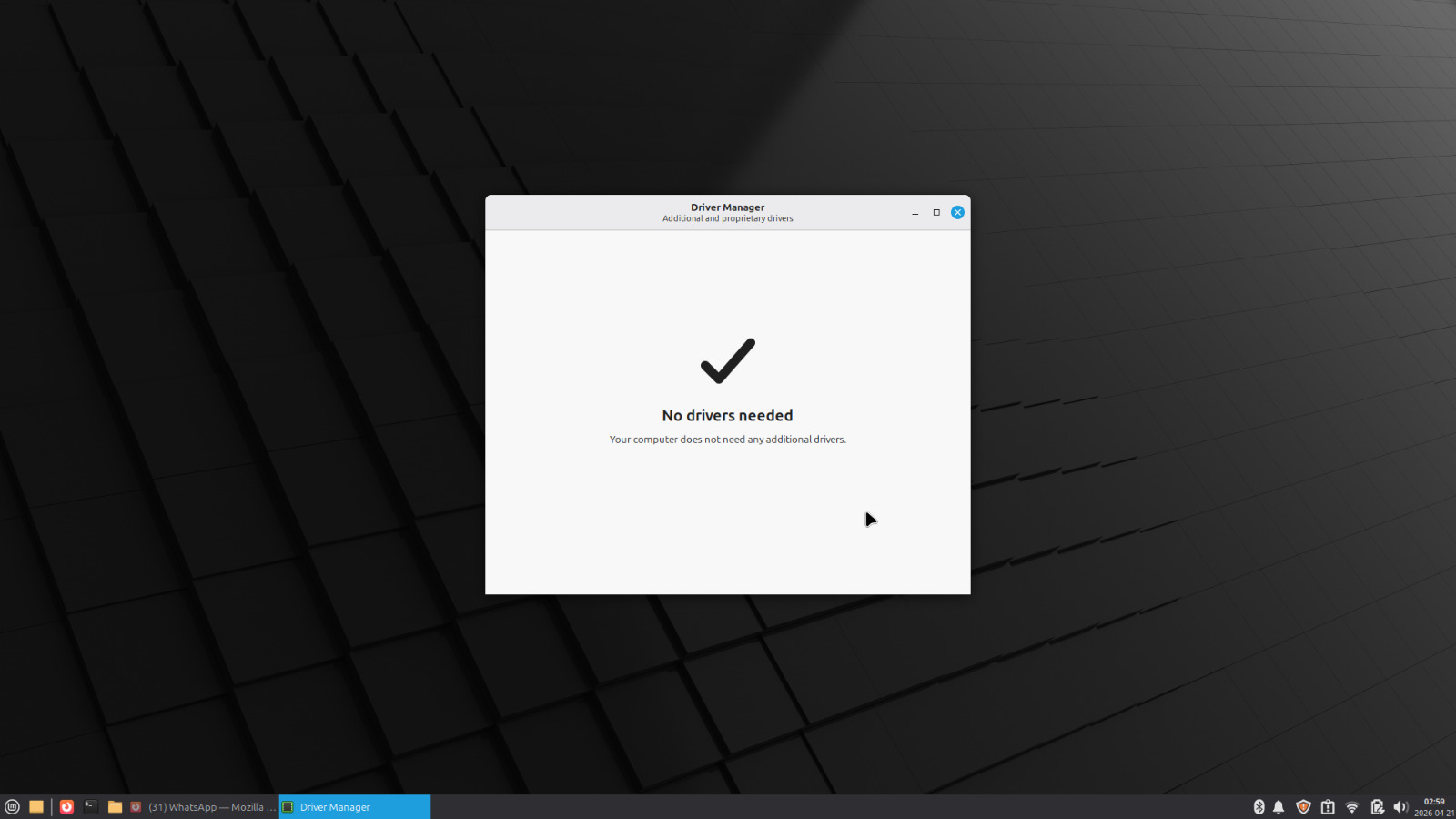
Task: Launch the red browser icon in taskbar
Action: 66,806
